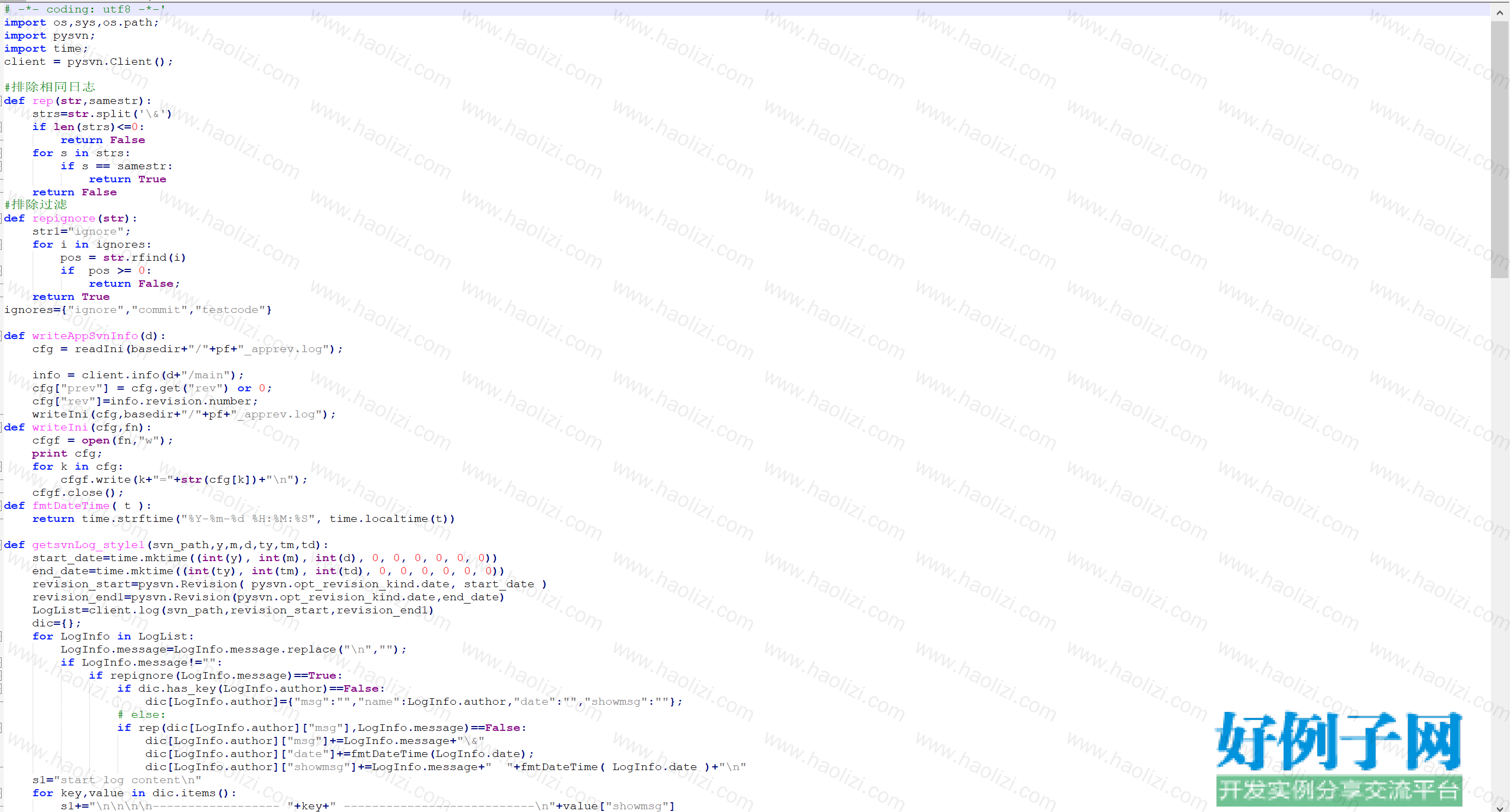The image size is (1510, 812).
Task: Click the line 'str1="ignore";'
Action: 81,231
